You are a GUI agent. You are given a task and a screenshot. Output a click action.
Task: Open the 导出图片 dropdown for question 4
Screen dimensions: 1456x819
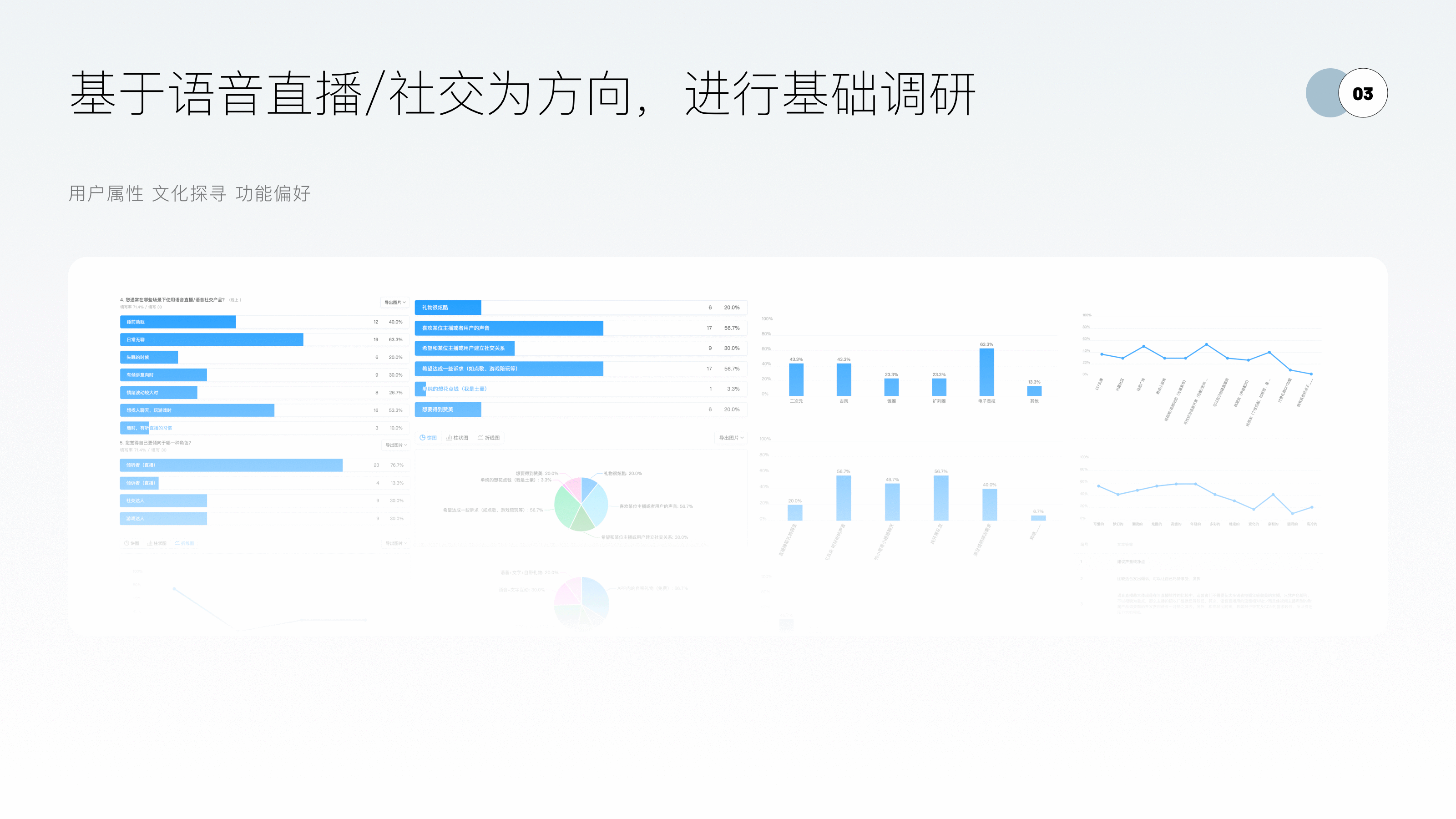[x=396, y=303]
